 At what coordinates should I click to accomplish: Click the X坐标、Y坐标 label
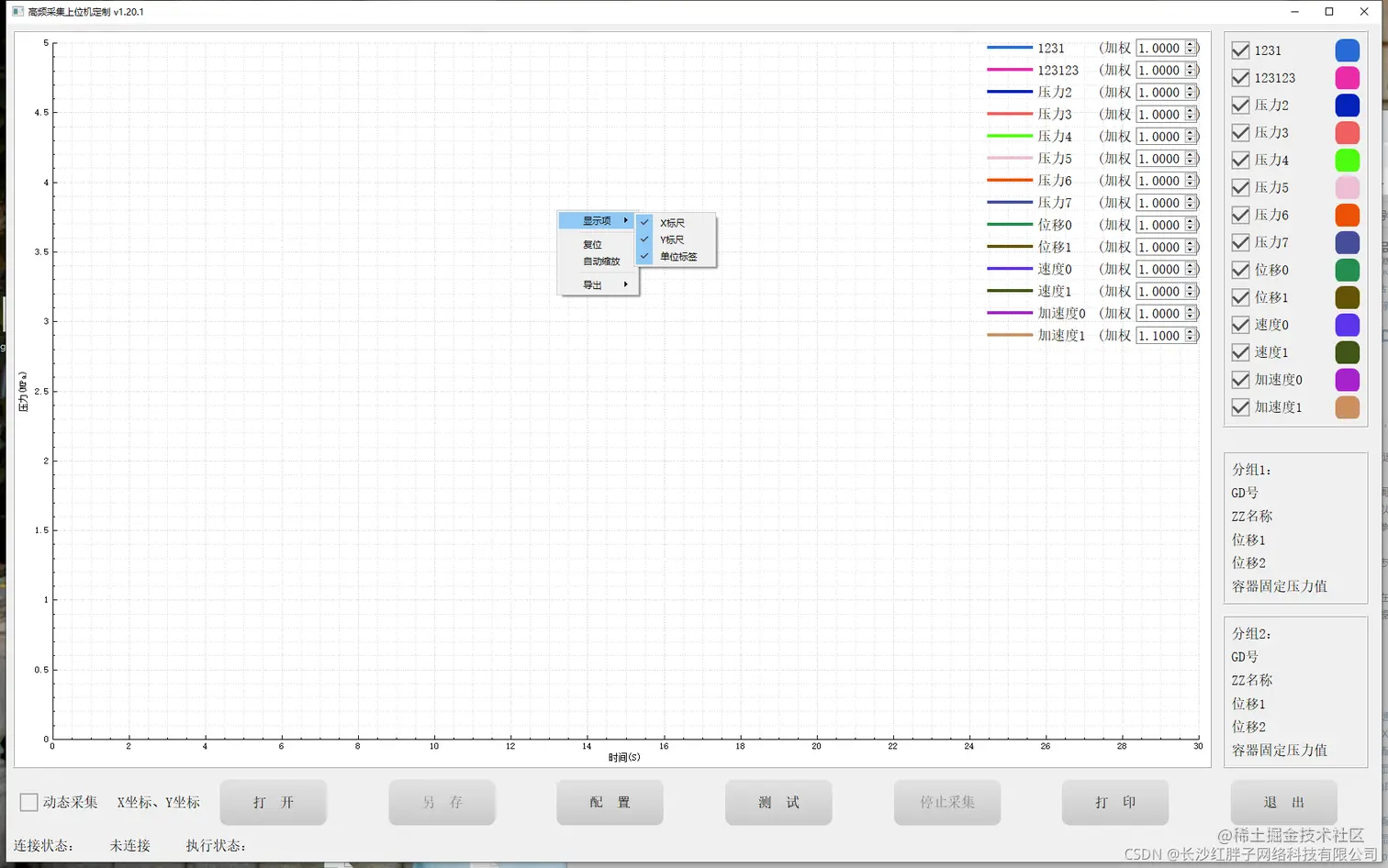click(158, 803)
